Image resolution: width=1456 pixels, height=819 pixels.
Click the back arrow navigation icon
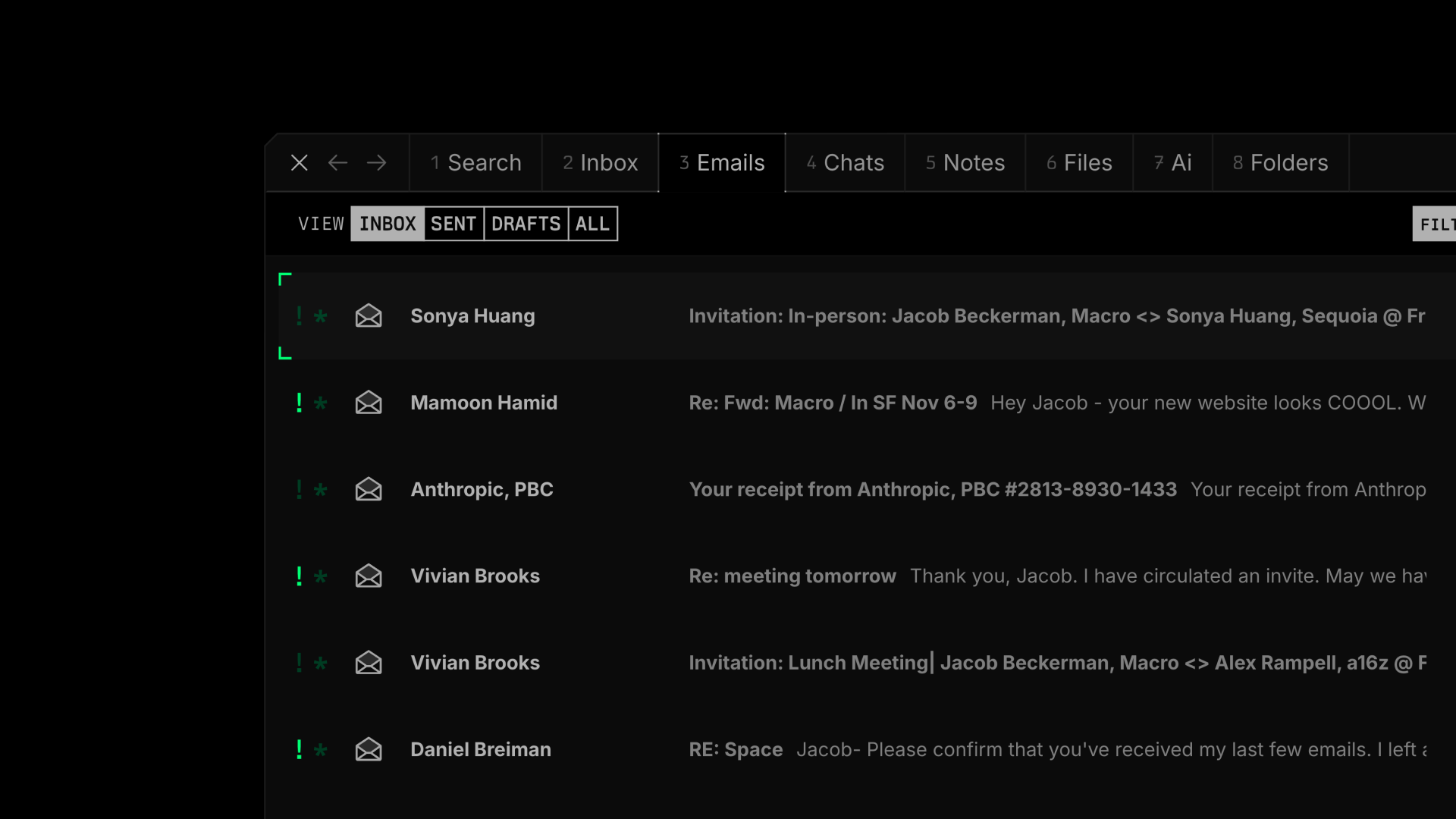point(337,163)
